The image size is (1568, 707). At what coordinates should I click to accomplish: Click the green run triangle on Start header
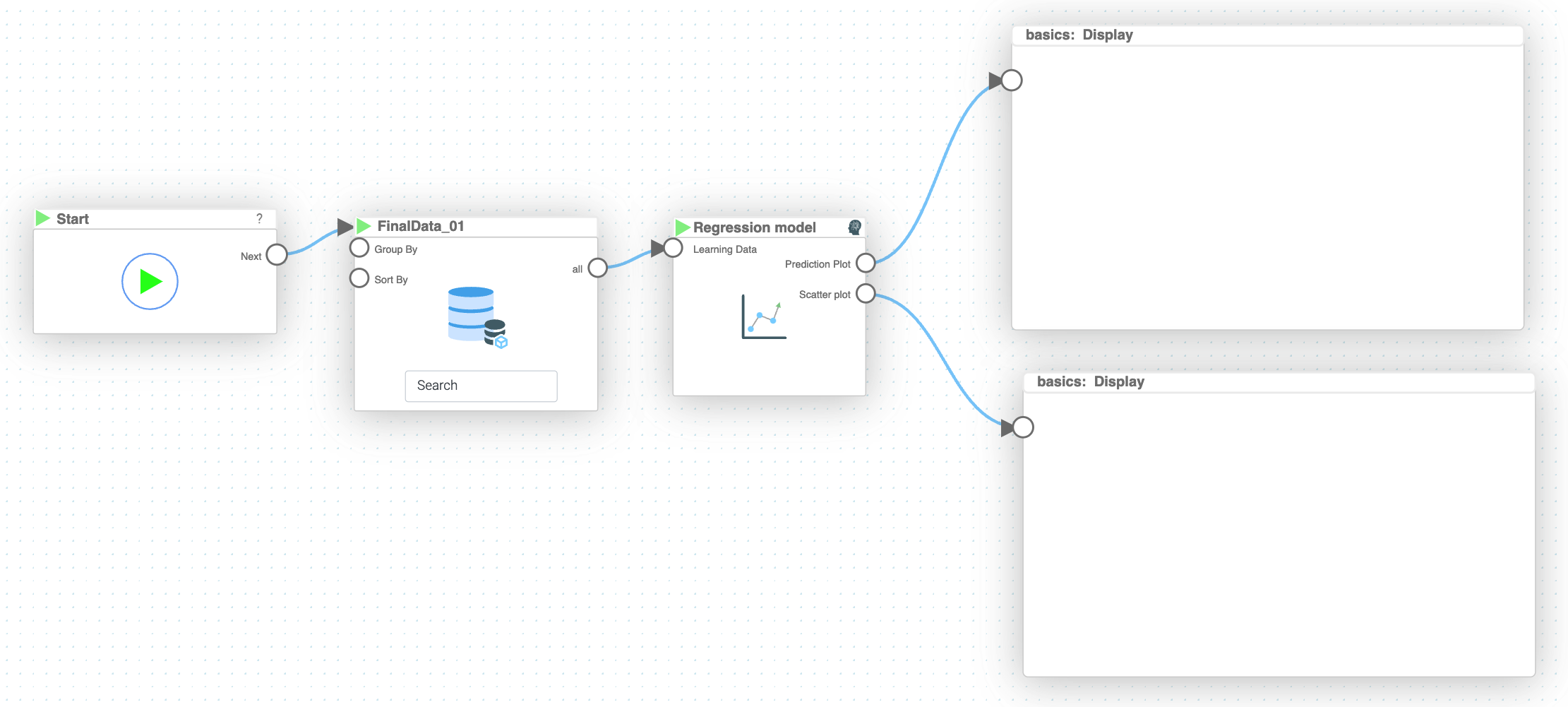pos(43,218)
